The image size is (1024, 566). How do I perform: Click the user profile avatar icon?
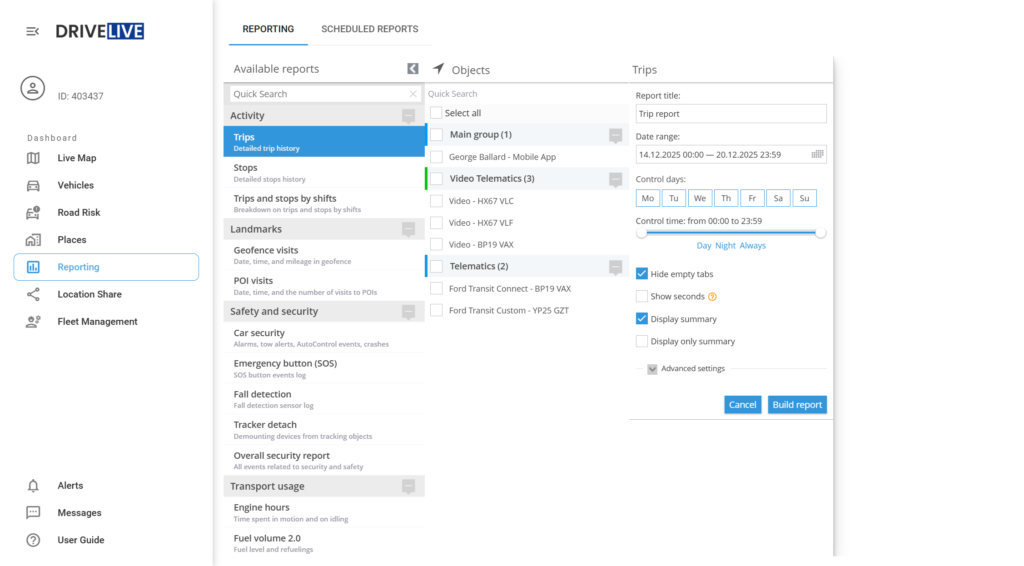[x=33, y=88]
